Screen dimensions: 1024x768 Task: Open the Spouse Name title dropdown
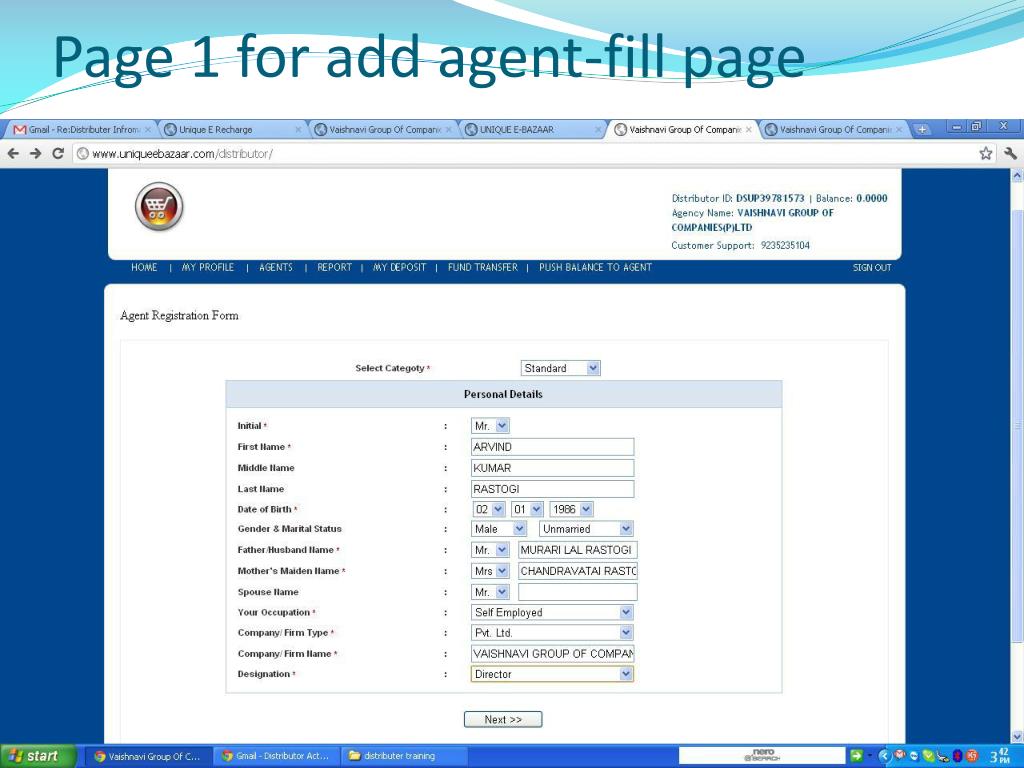(490, 592)
